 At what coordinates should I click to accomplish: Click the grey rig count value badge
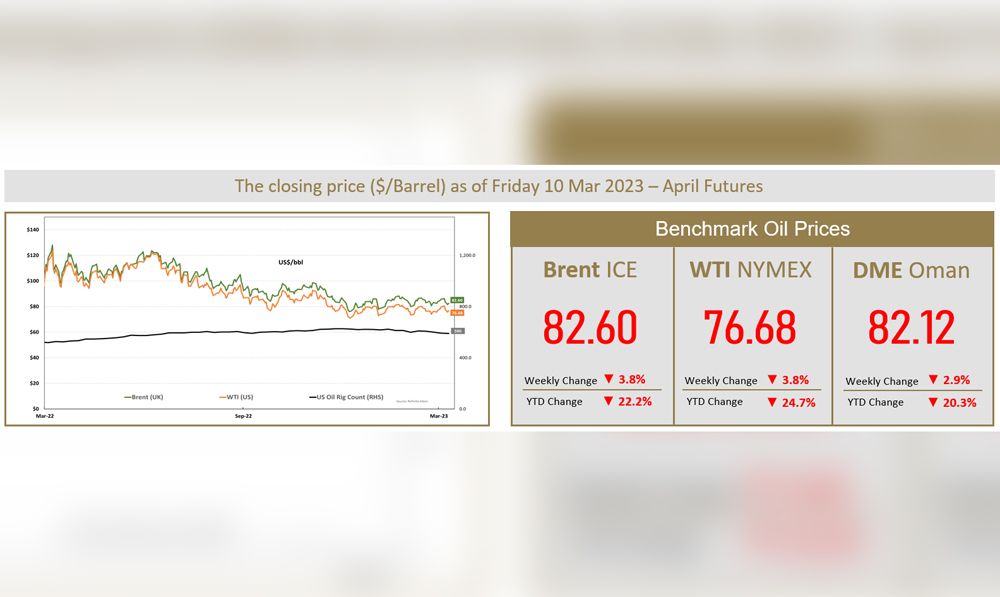457,330
